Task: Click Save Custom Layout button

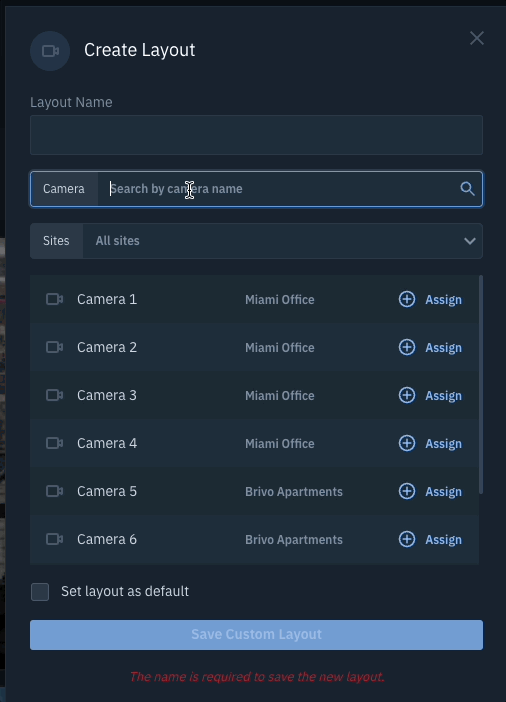Action: [256, 634]
